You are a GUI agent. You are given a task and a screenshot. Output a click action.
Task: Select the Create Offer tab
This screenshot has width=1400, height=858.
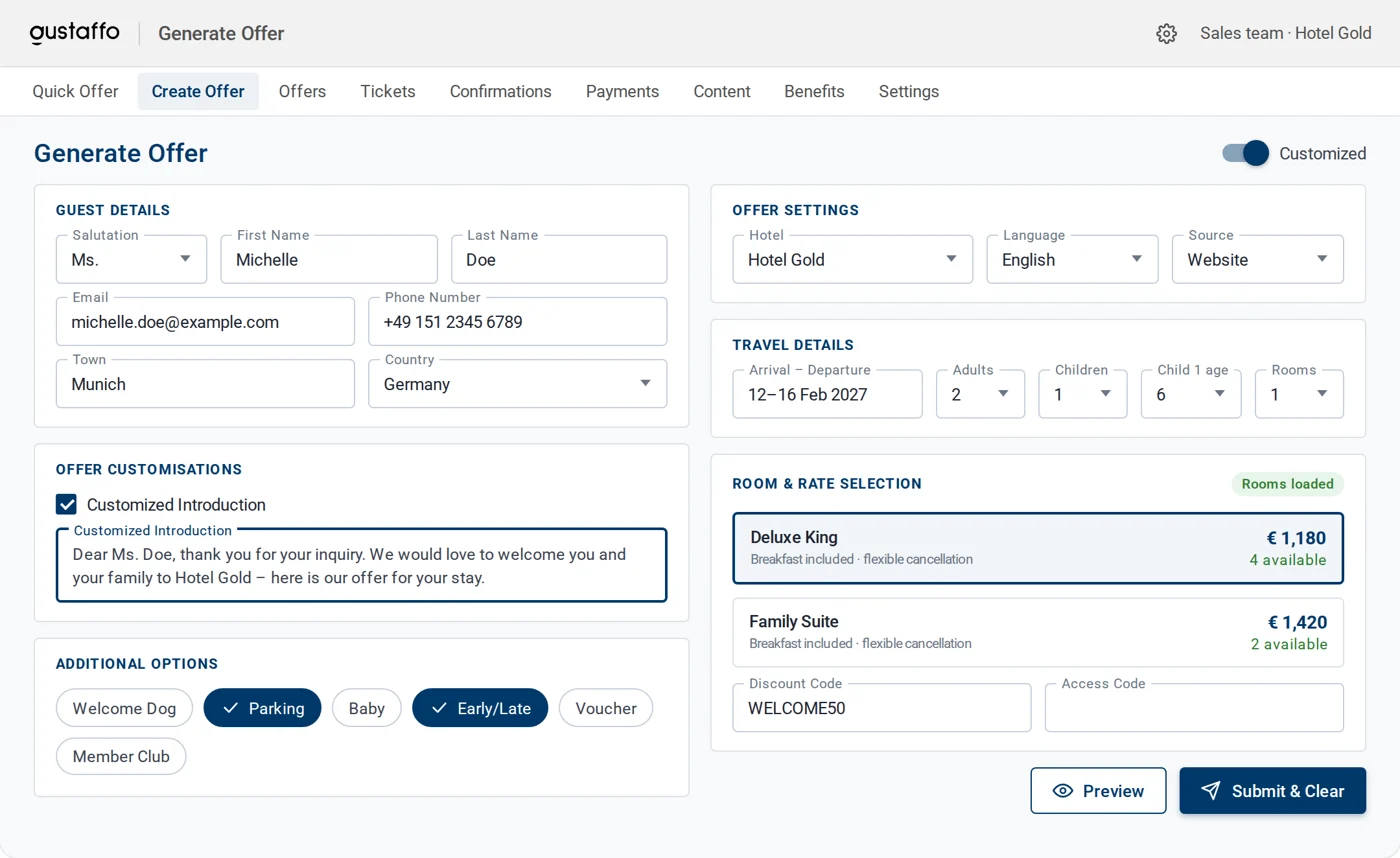[198, 91]
